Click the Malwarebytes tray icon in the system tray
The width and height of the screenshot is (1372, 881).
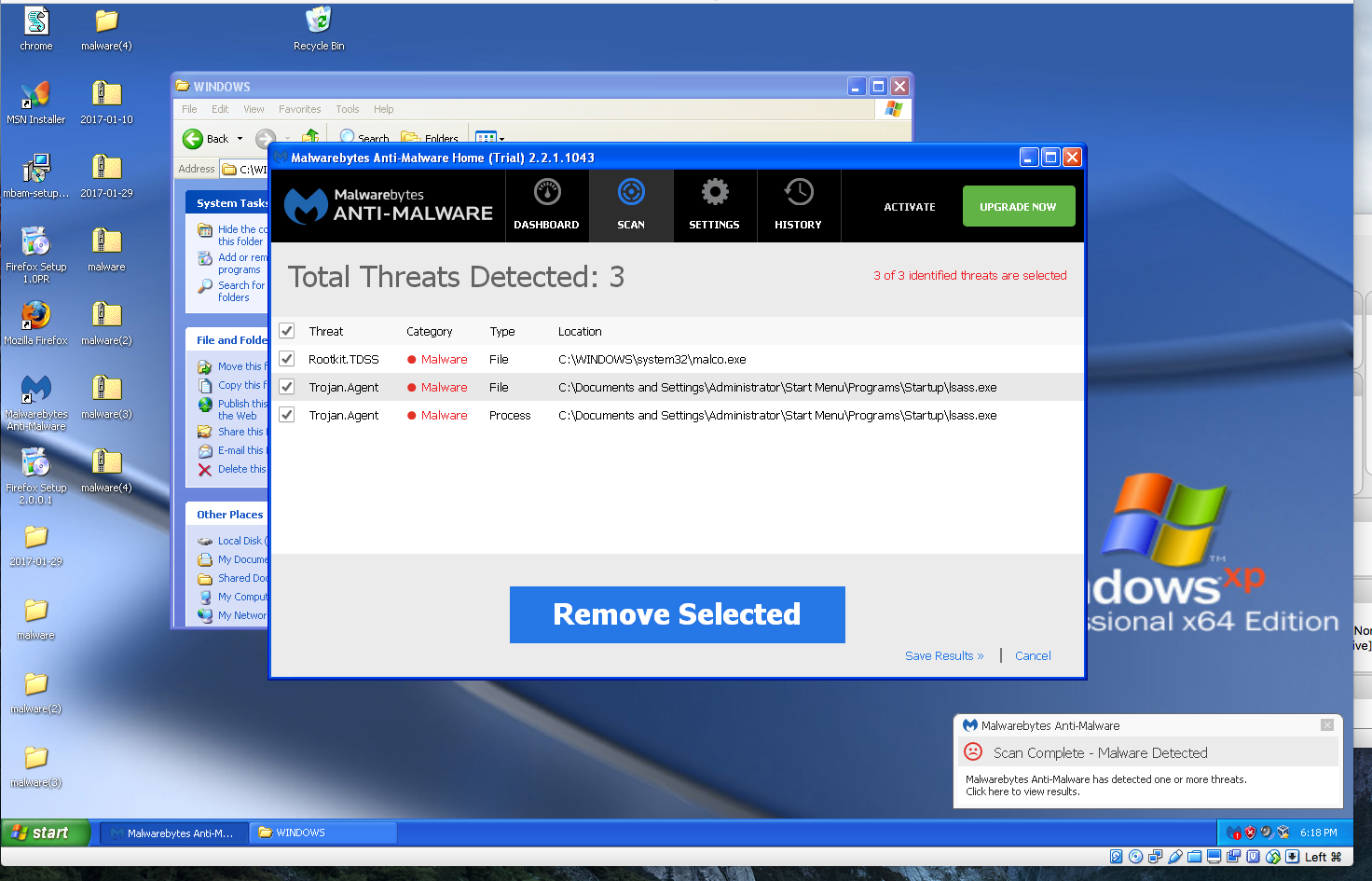(x=1234, y=833)
